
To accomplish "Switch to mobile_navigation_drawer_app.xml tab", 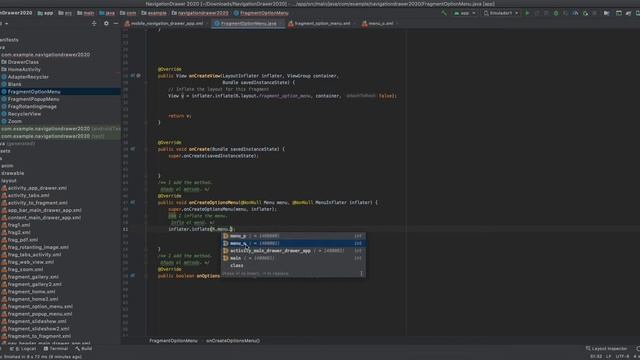I will (164, 24).
